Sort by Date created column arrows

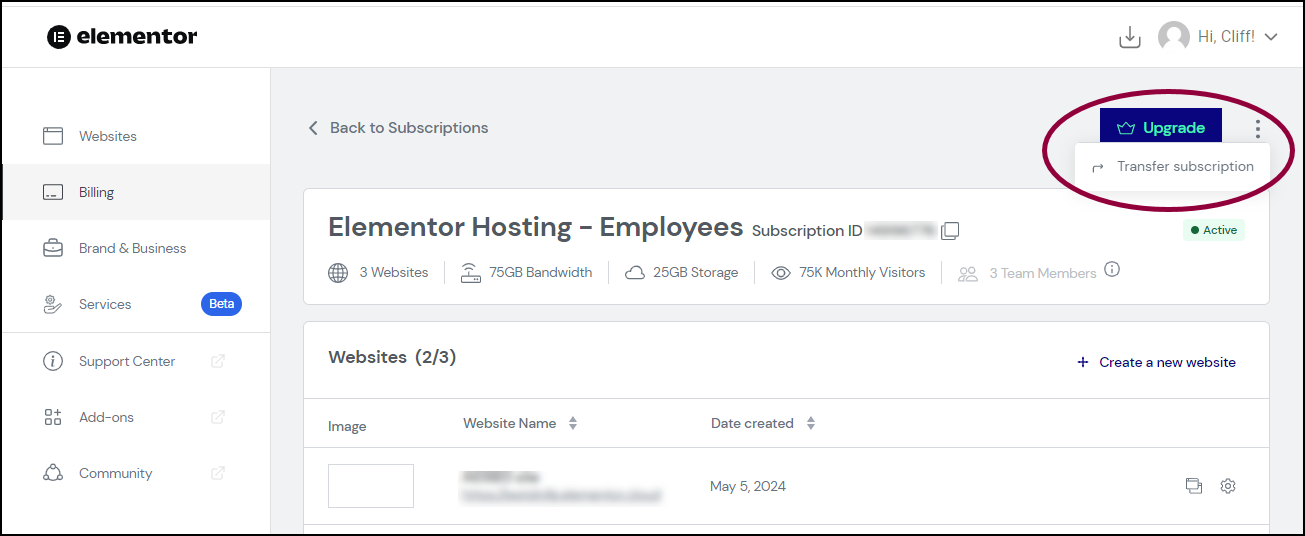coord(811,423)
